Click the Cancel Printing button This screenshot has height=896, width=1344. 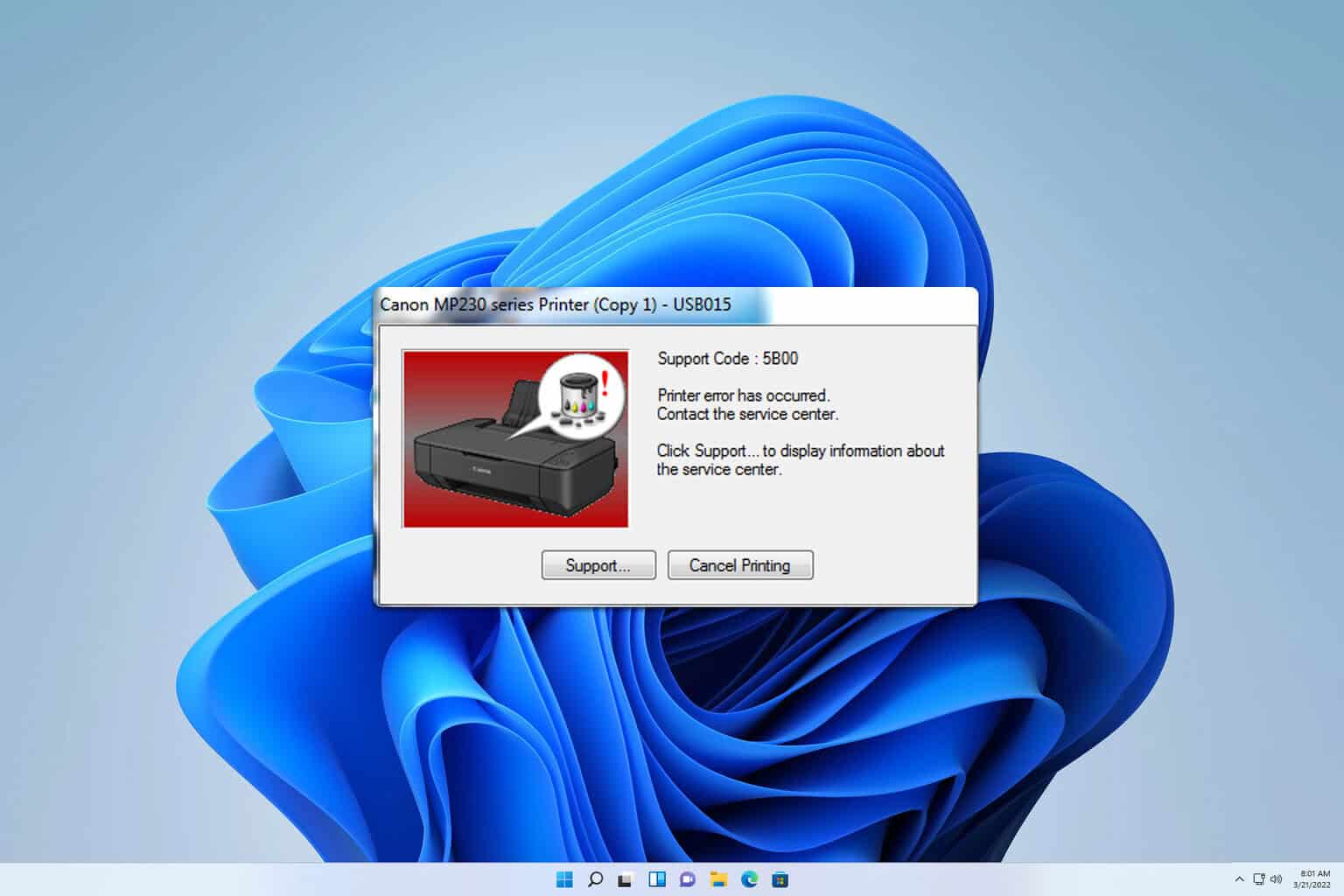tap(740, 565)
